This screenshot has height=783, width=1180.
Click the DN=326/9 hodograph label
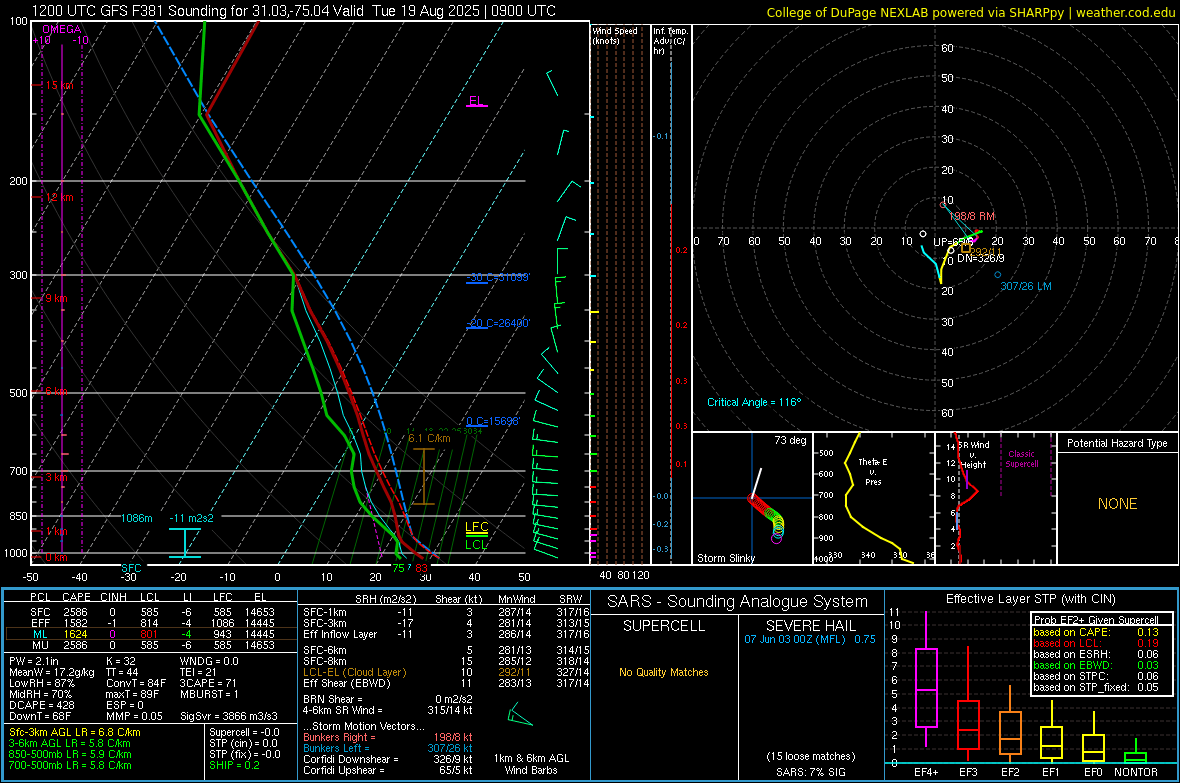pos(981,258)
